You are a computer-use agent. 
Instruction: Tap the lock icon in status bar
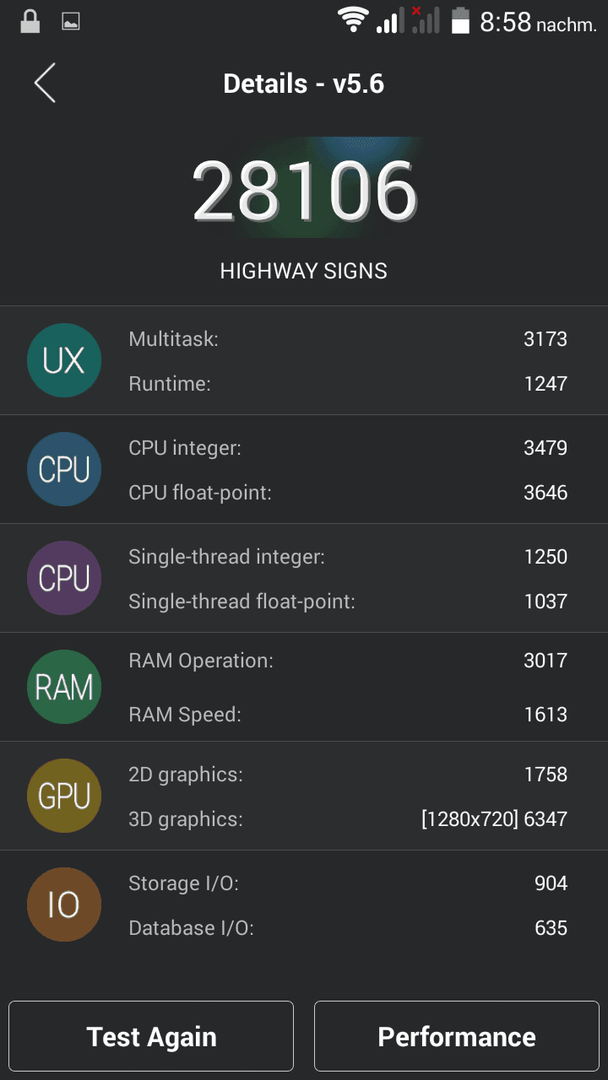tap(30, 21)
